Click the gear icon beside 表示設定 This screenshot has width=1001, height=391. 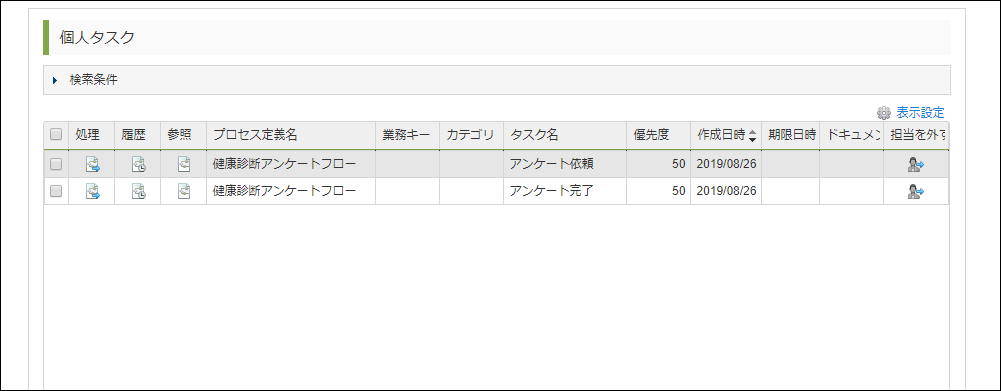tap(884, 113)
